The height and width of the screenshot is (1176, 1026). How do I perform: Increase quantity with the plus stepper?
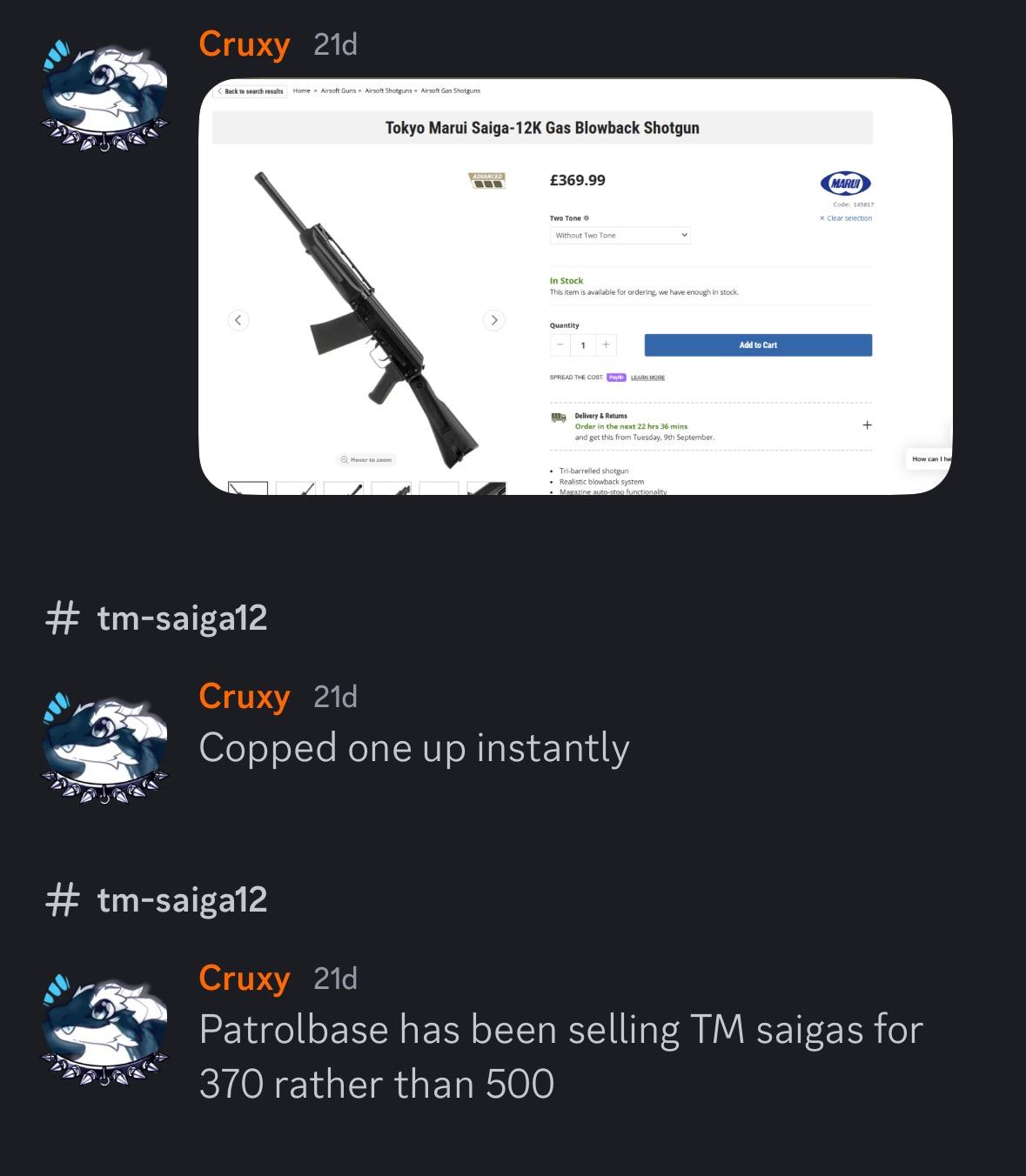tap(606, 345)
